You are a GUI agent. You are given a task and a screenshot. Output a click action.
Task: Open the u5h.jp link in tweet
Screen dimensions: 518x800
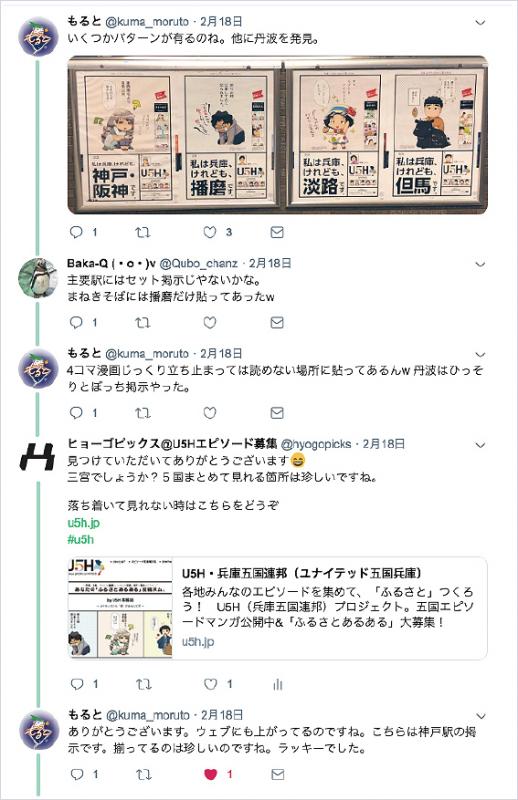(x=84, y=522)
